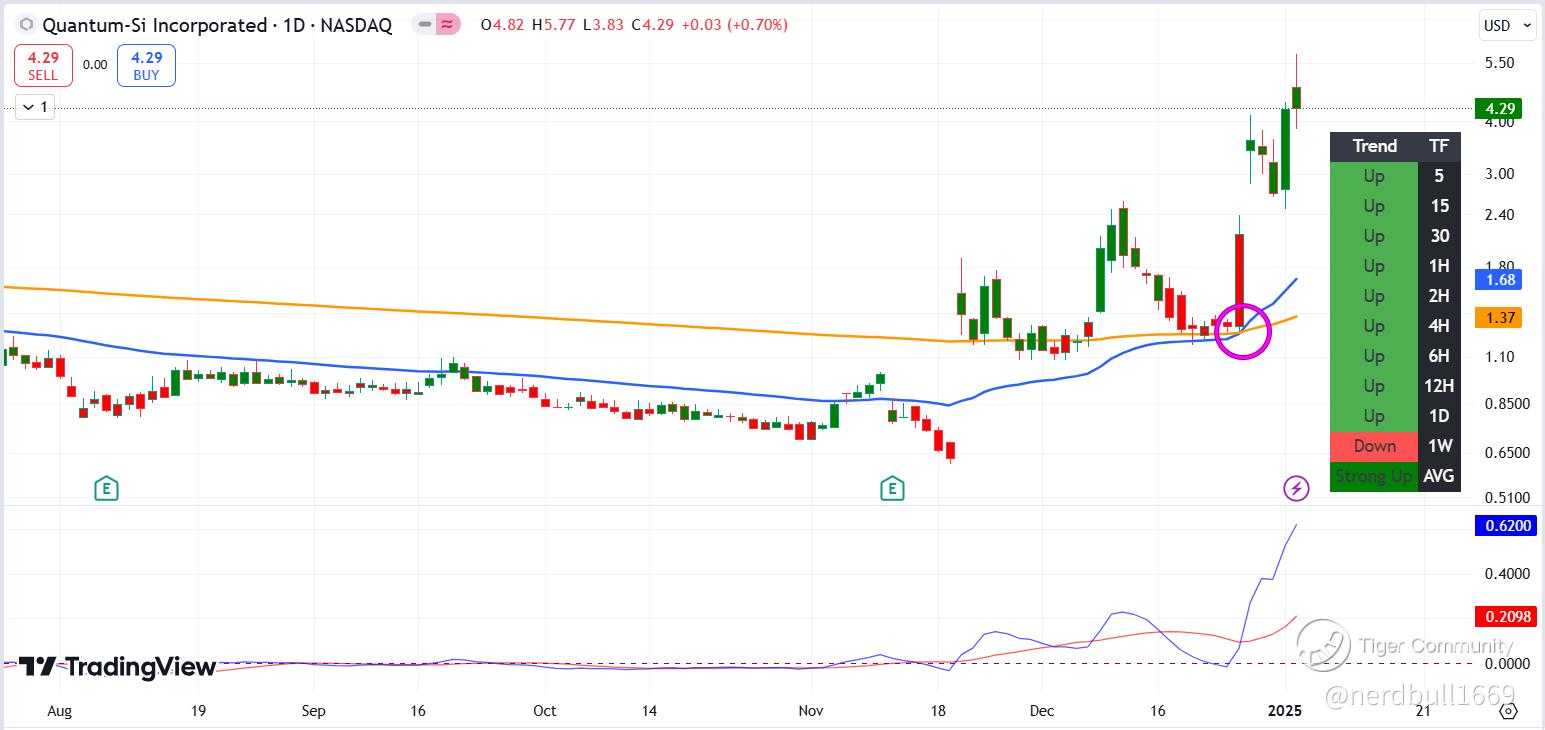Click the red Down trend cell

coord(1374,446)
